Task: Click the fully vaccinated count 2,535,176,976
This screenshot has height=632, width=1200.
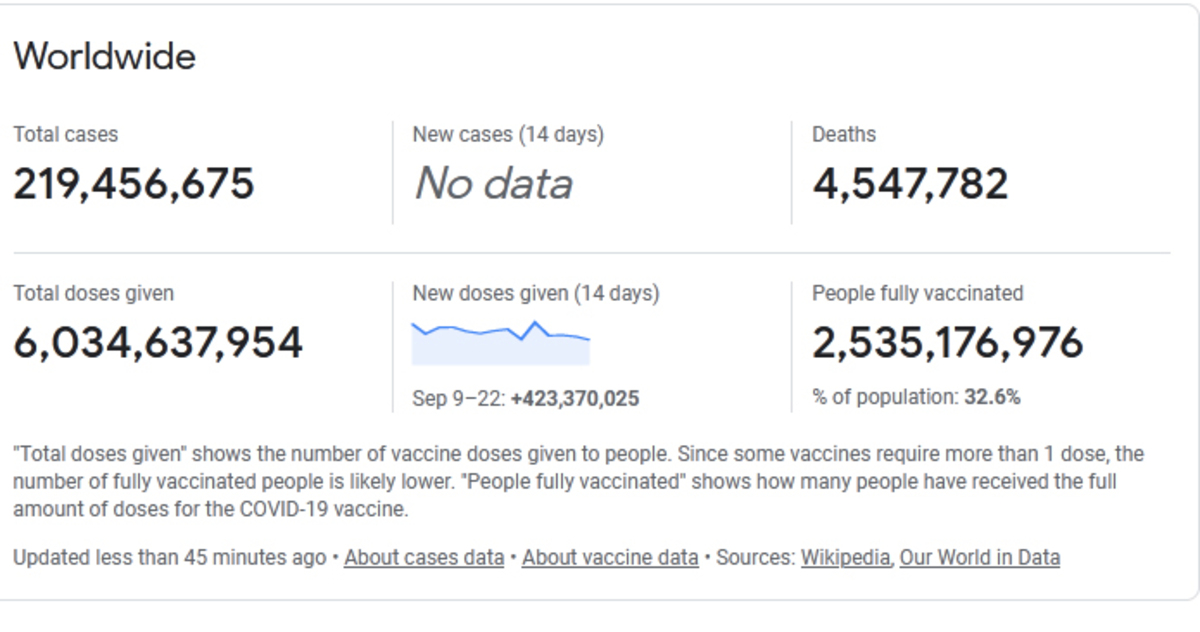Action: pyautogui.click(x=947, y=343)
